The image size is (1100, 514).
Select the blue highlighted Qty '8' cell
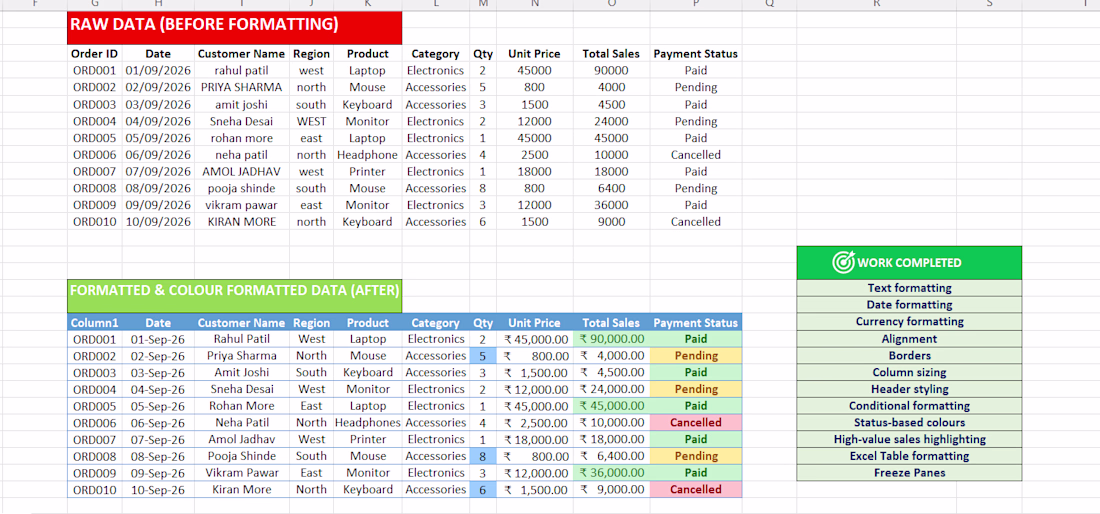pyautogui.click(x=483, y=456)
